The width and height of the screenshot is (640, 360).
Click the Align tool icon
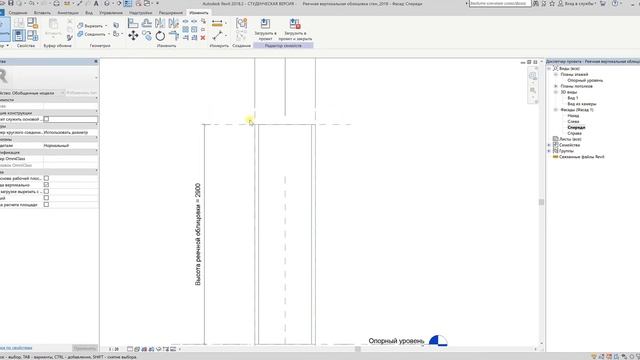click(x=133, y=23)
